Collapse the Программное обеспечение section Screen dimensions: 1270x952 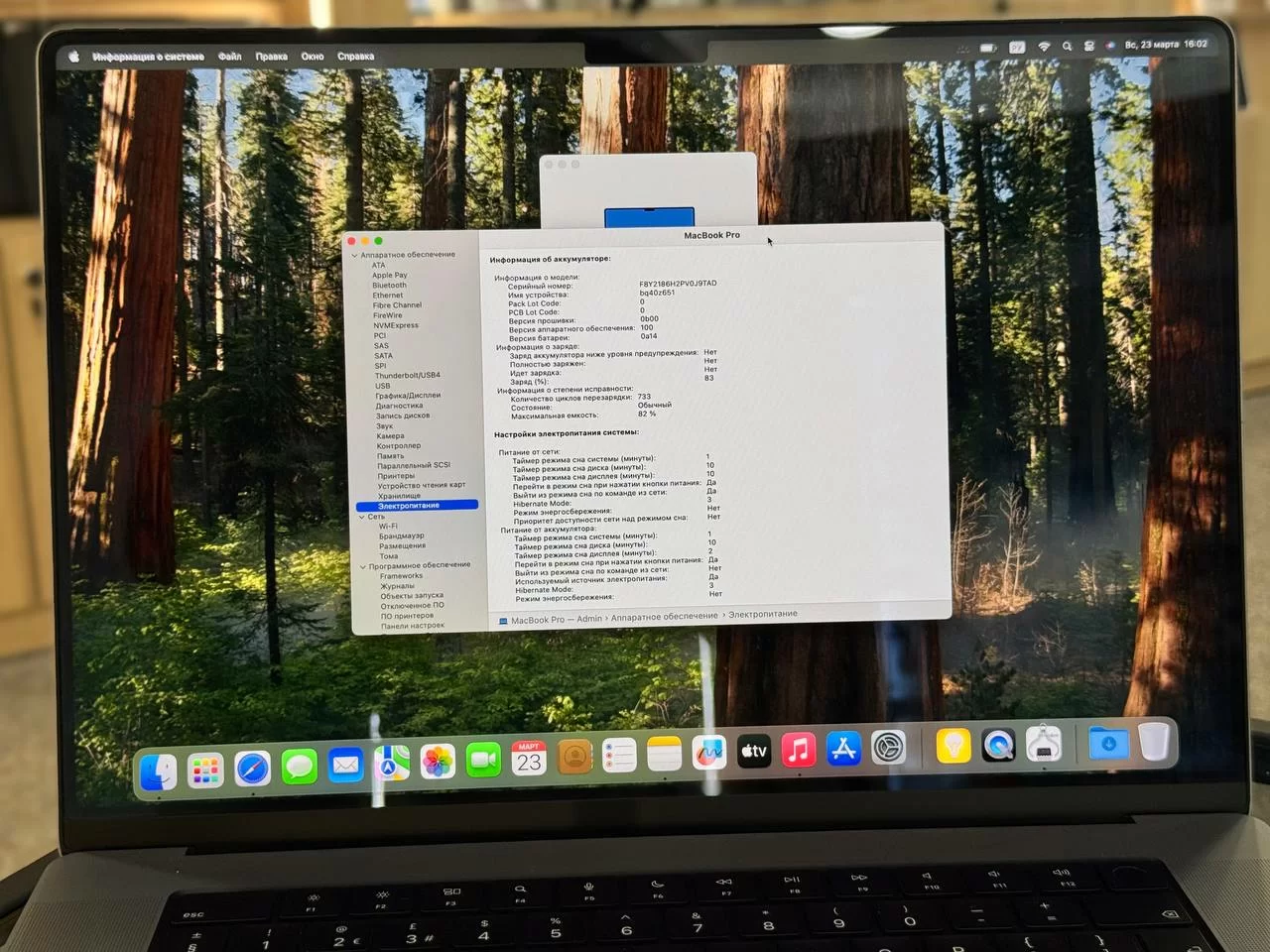point(363,564)
